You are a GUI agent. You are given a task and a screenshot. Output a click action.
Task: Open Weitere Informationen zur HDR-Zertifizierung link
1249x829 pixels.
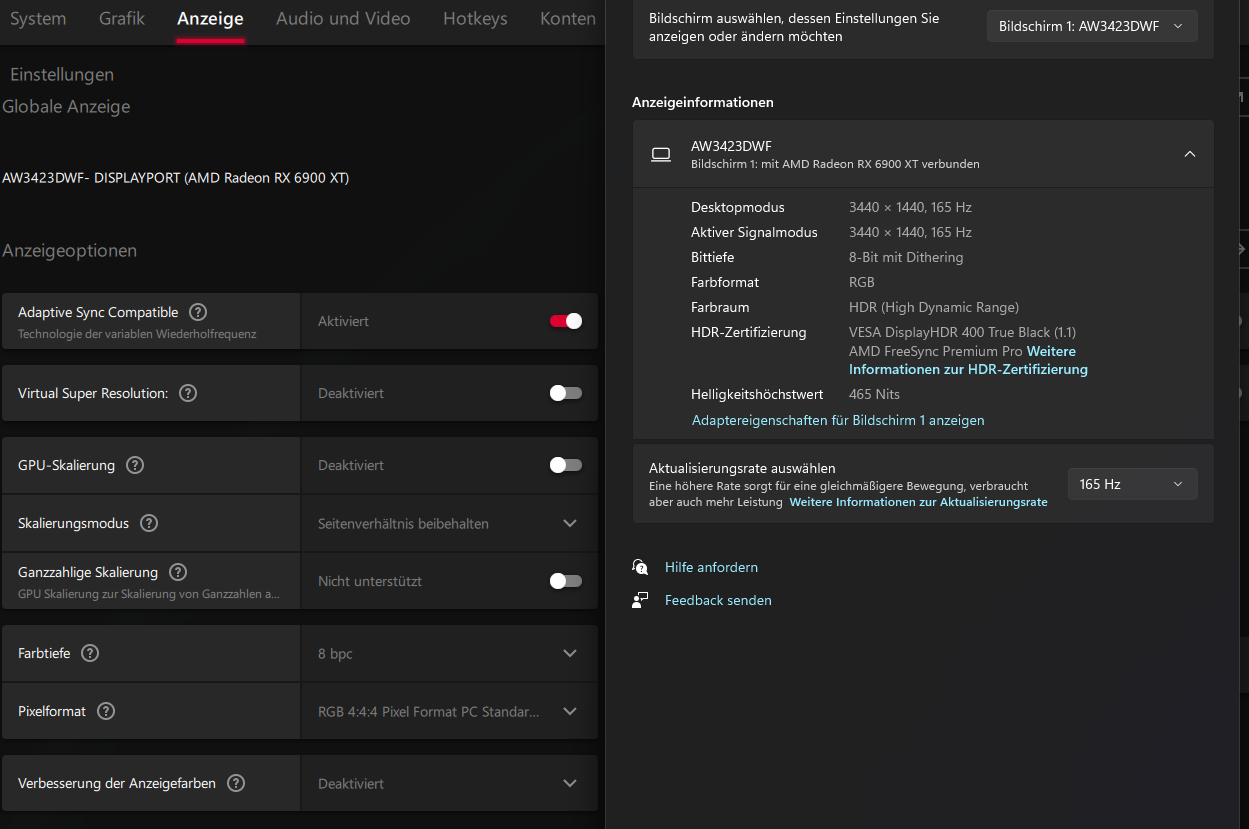968,361
